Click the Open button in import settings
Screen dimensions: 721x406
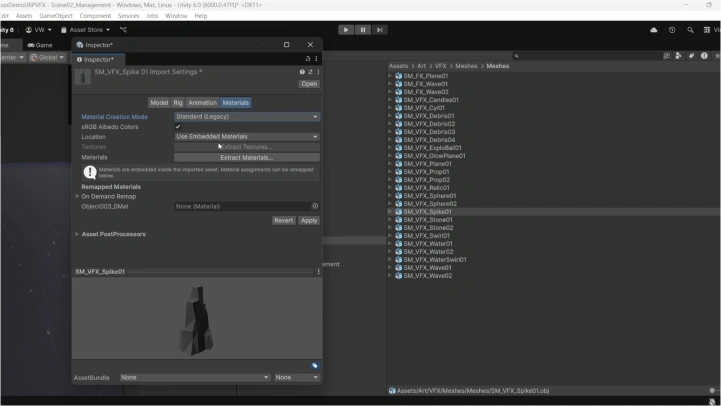pos(309,84)
